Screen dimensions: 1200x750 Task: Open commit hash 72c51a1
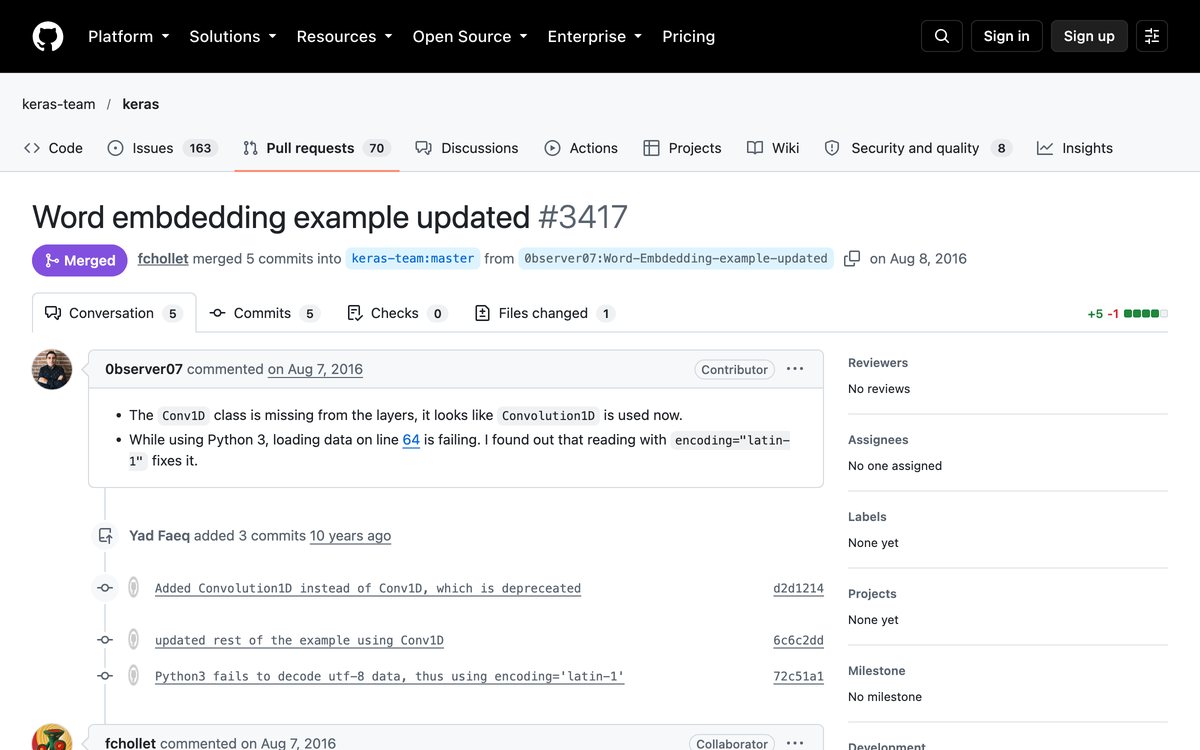point(798,676)
